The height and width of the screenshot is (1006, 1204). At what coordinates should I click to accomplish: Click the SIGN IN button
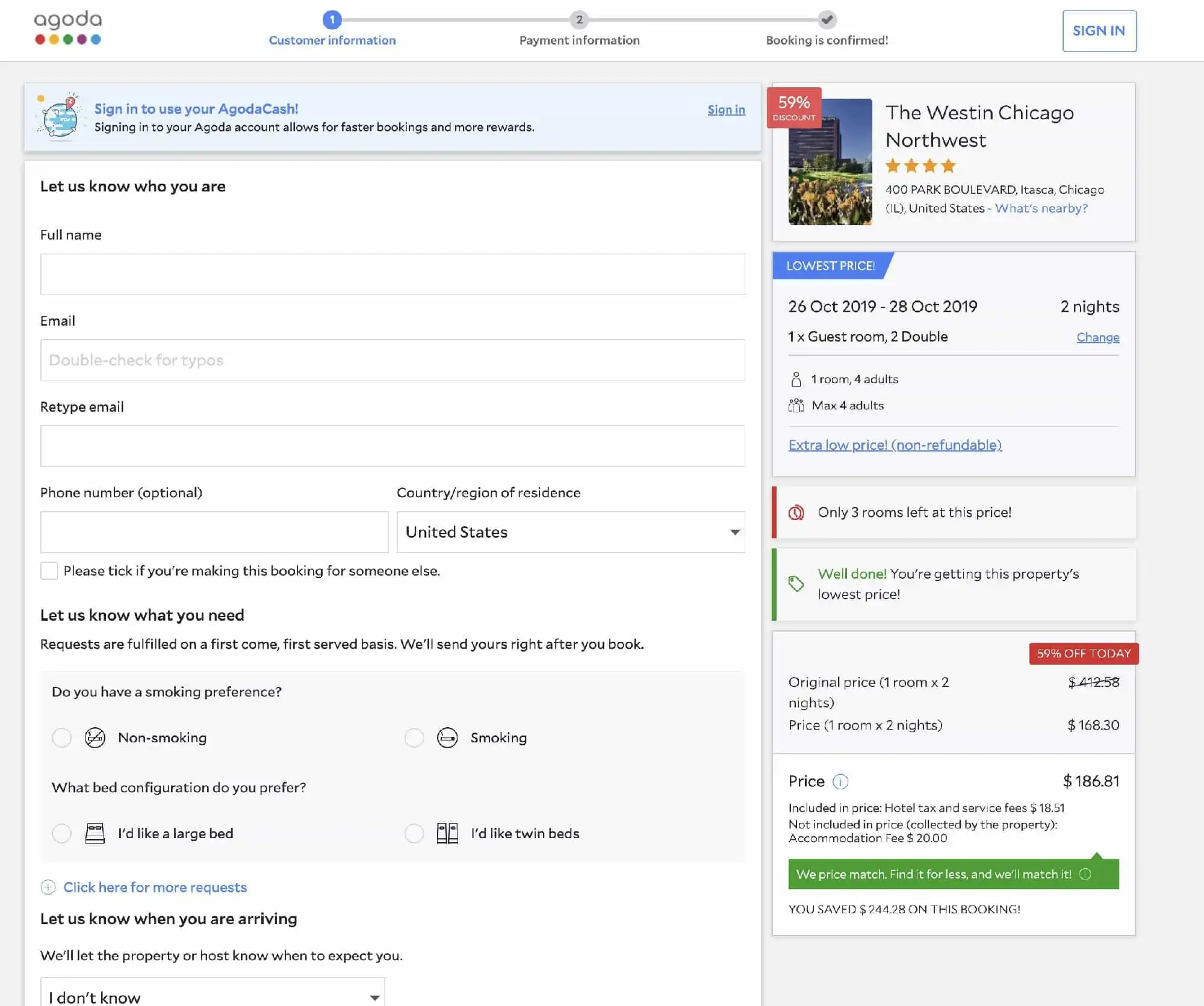pos(1099,31)
